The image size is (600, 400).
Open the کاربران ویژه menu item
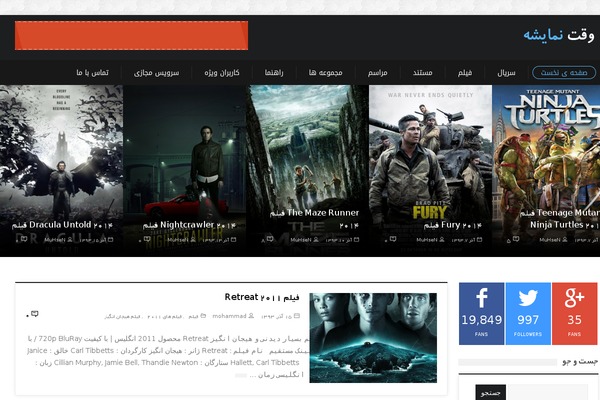click(x=222, y=73)
